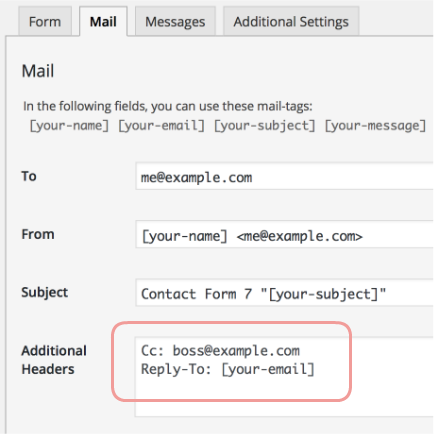Click the To field containing me@example.com
434x434 pixels.
click(284, 176)
